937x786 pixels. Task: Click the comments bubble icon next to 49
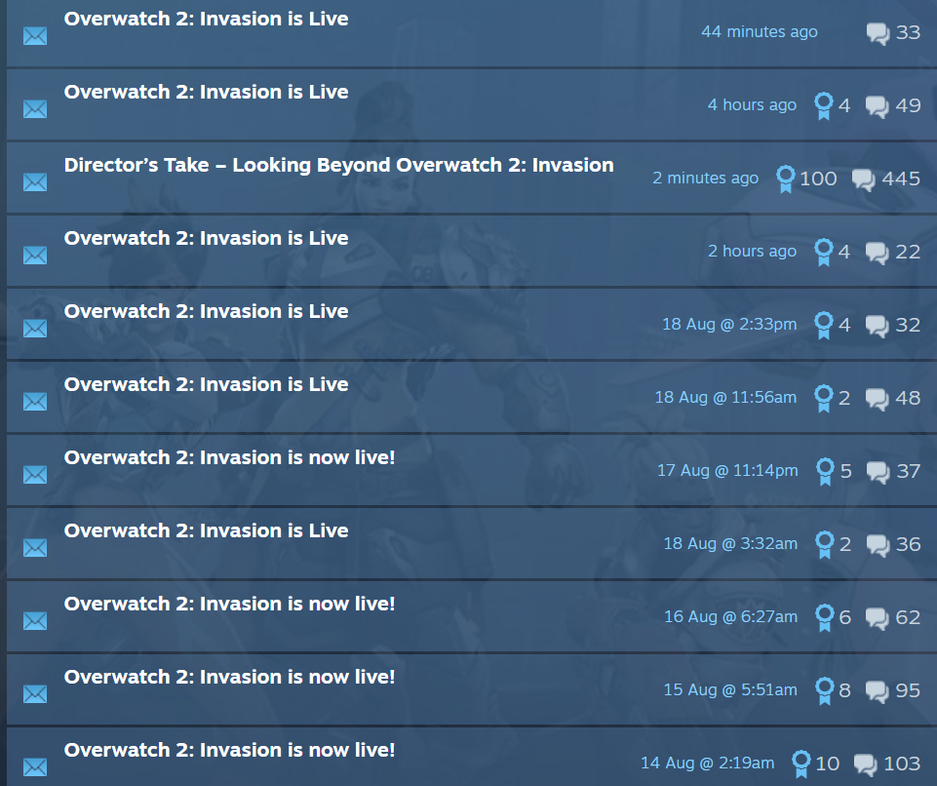coord(877,107)
